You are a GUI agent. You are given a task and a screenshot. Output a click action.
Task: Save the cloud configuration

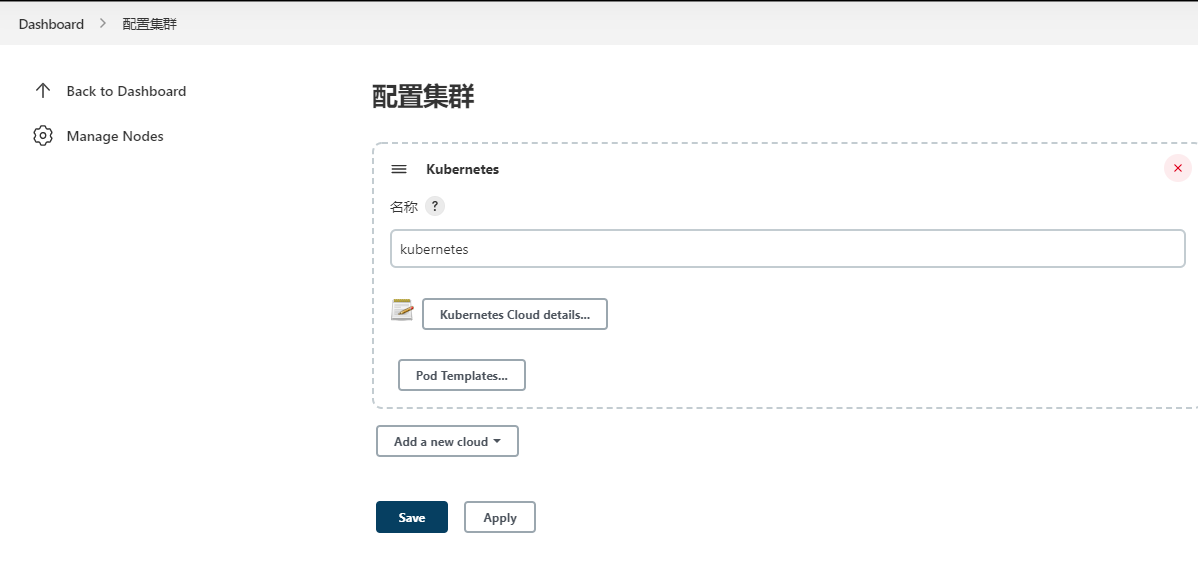(x=412, y=517)
